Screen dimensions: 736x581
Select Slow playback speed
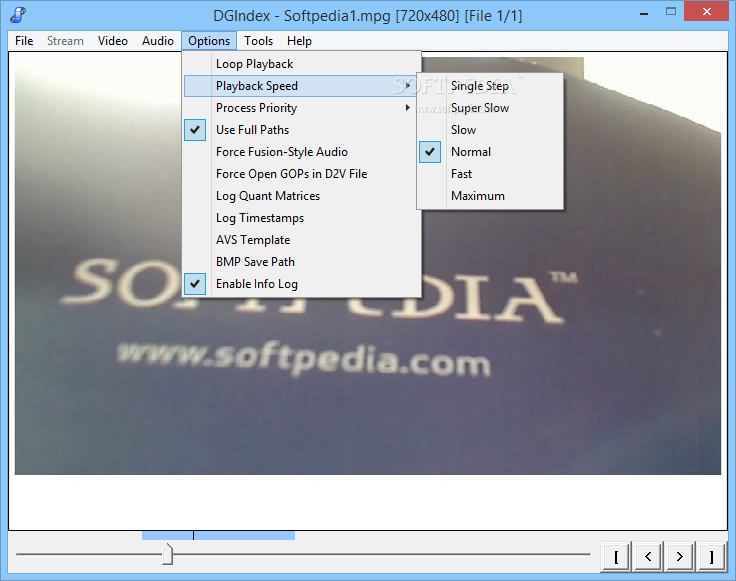(490, 130)
